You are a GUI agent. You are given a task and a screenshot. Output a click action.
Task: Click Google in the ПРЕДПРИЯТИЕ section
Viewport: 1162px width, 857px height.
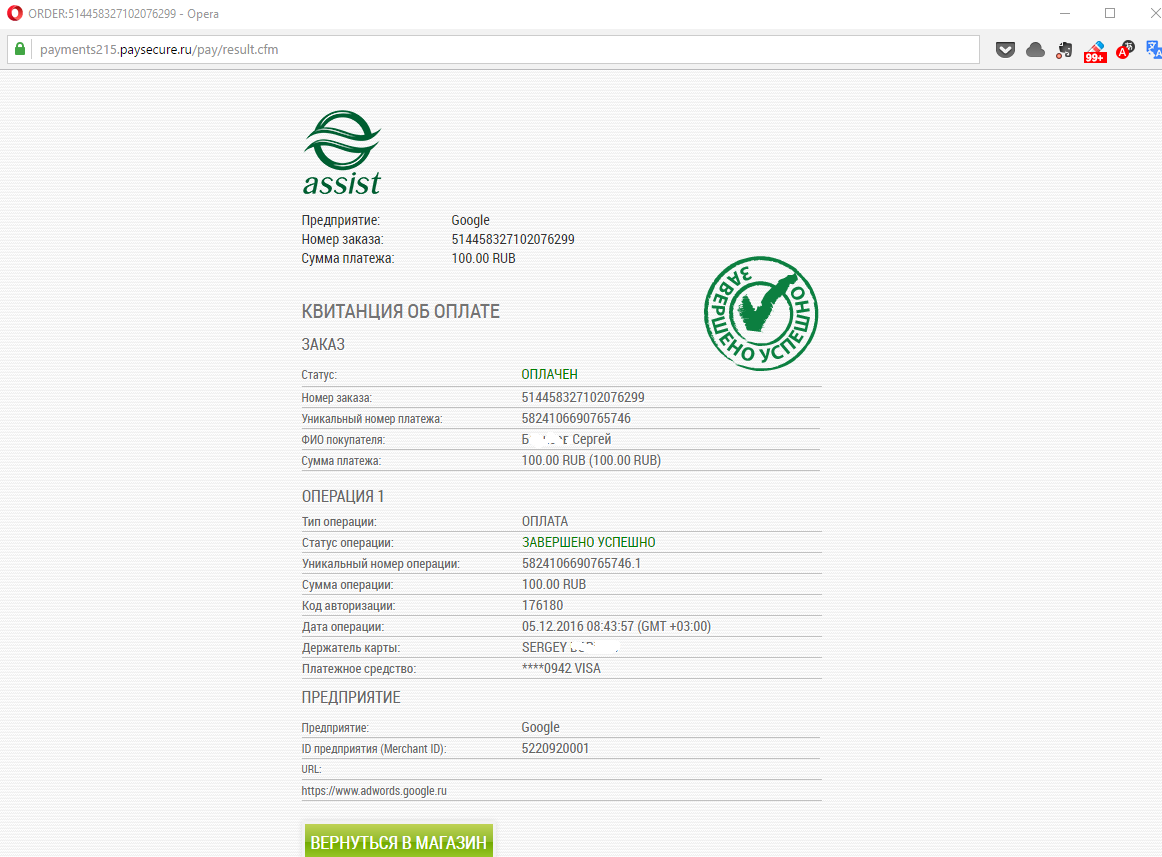click(540, 727)
